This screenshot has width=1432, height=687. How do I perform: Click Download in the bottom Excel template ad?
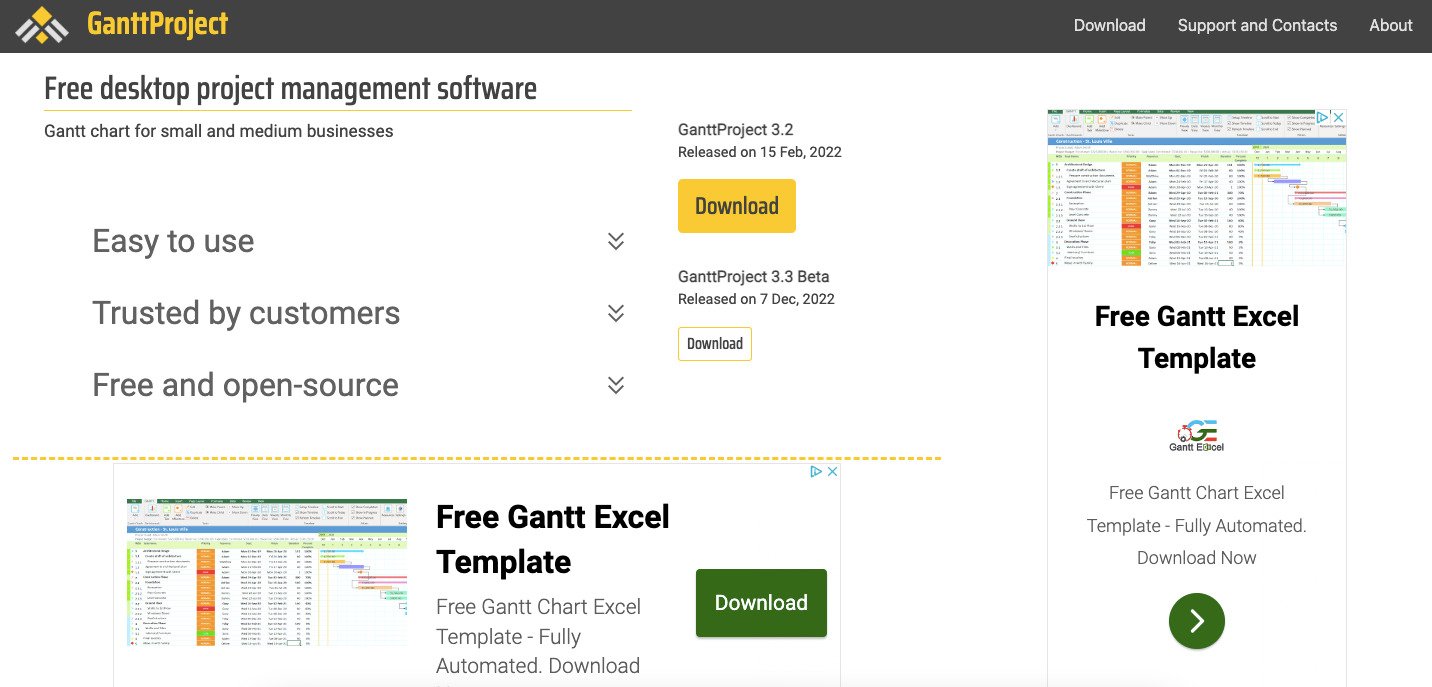click(x=761, y=602)
